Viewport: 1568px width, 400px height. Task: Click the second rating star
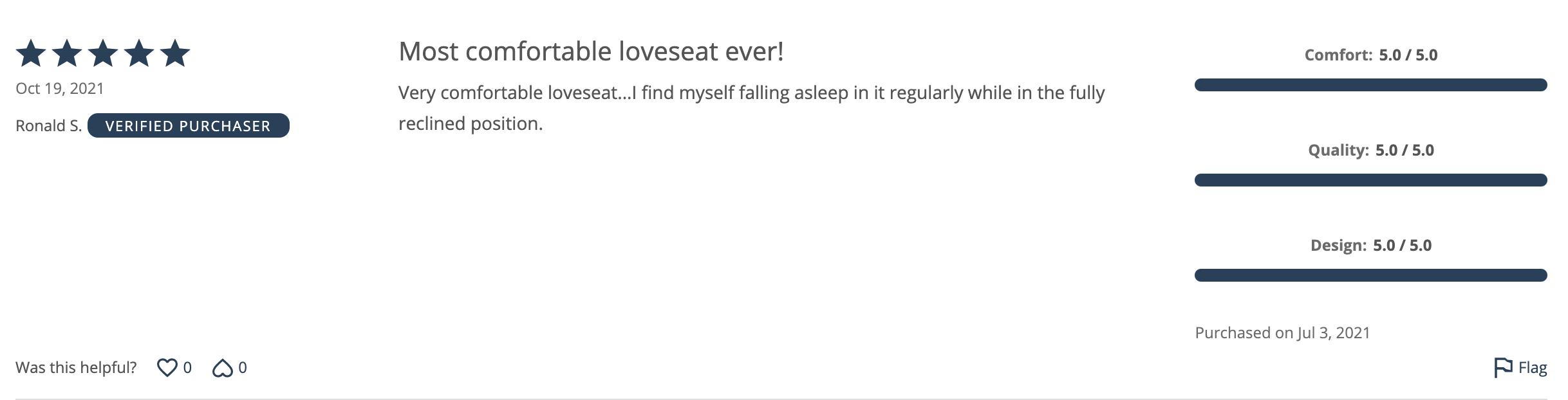click(x=67, y=53)
